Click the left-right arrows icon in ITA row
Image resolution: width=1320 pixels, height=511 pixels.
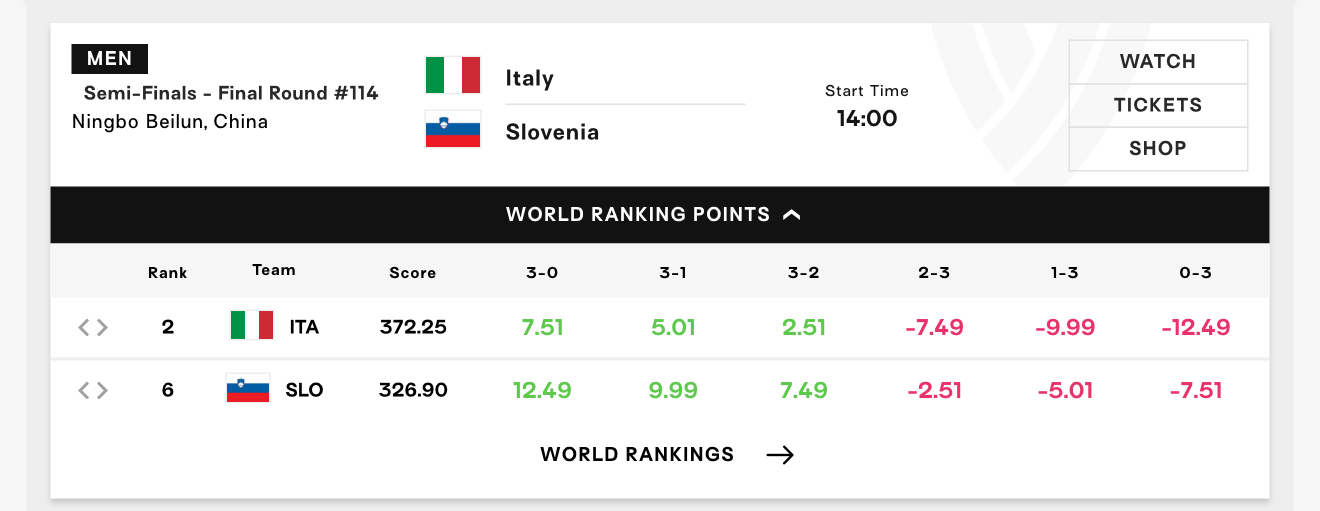pos(93,327)
